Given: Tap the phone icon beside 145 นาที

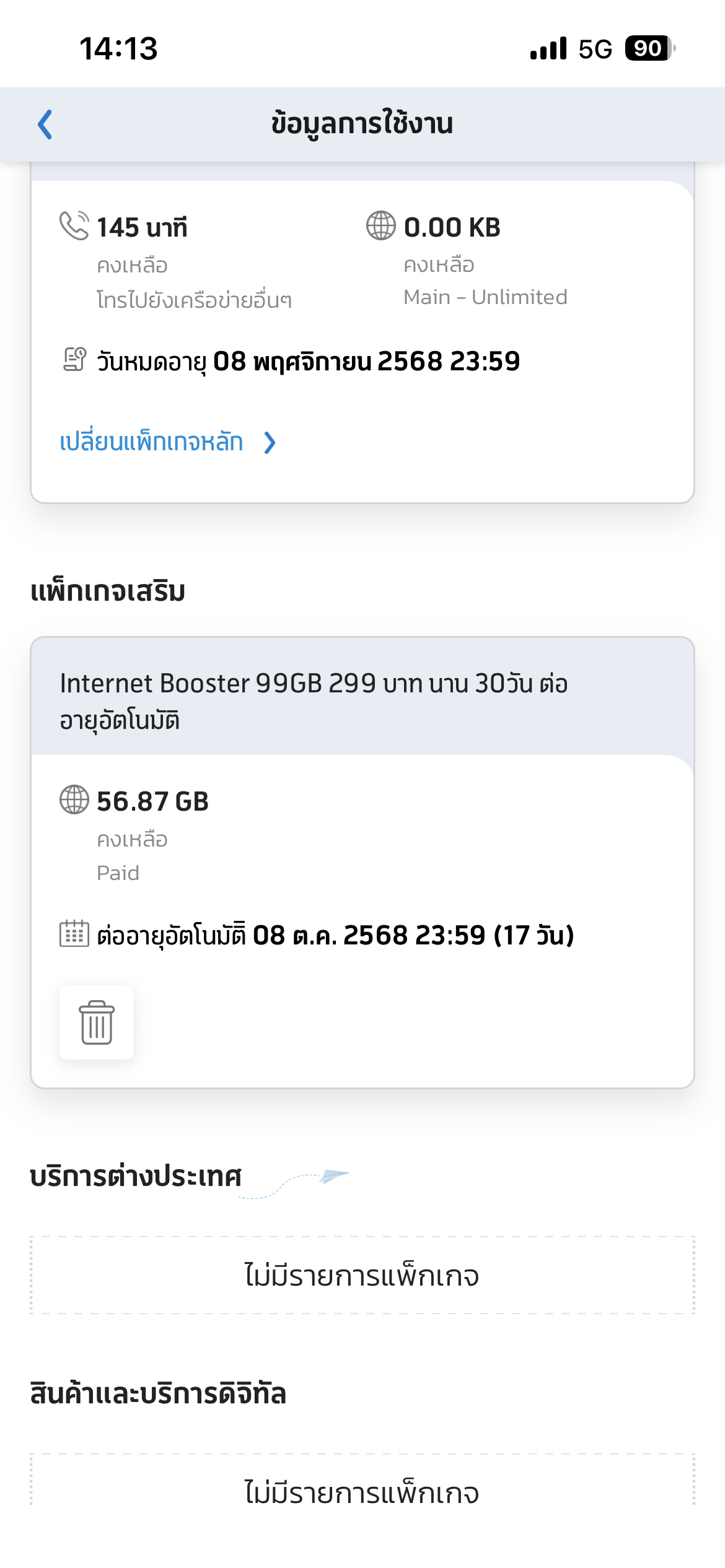Looking at the screenshot, I should (74, 225).
